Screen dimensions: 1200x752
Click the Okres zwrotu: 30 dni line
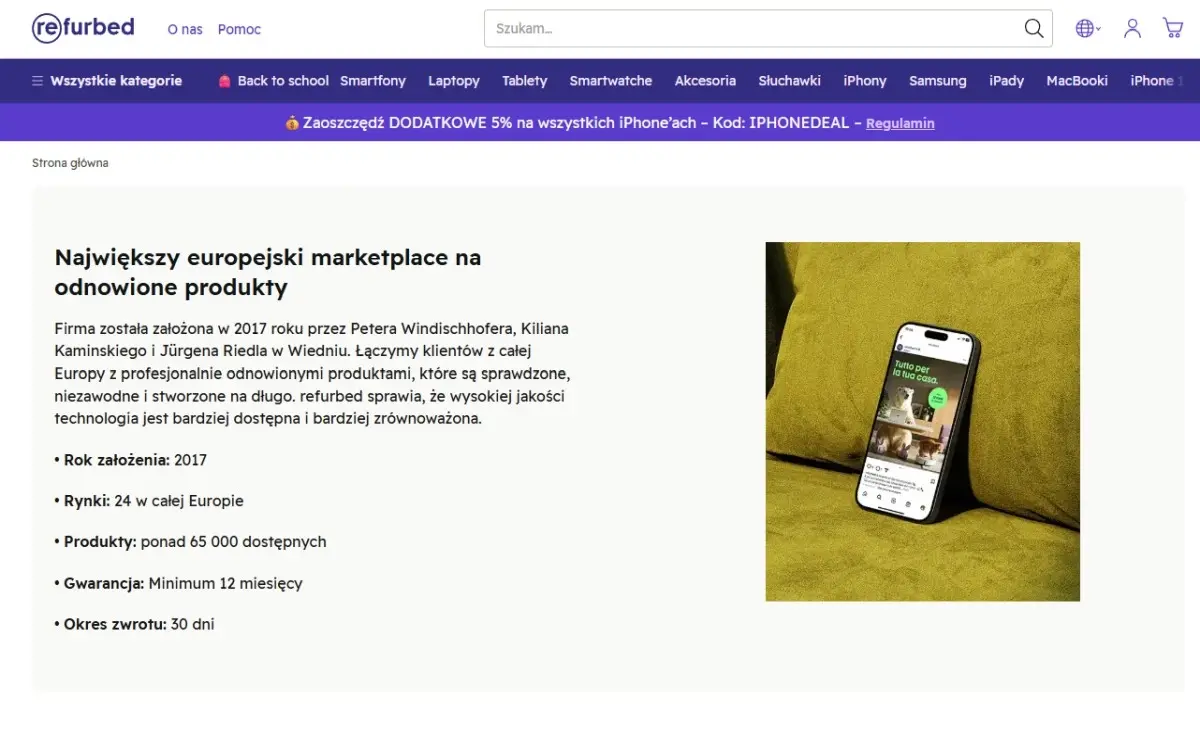134,624
